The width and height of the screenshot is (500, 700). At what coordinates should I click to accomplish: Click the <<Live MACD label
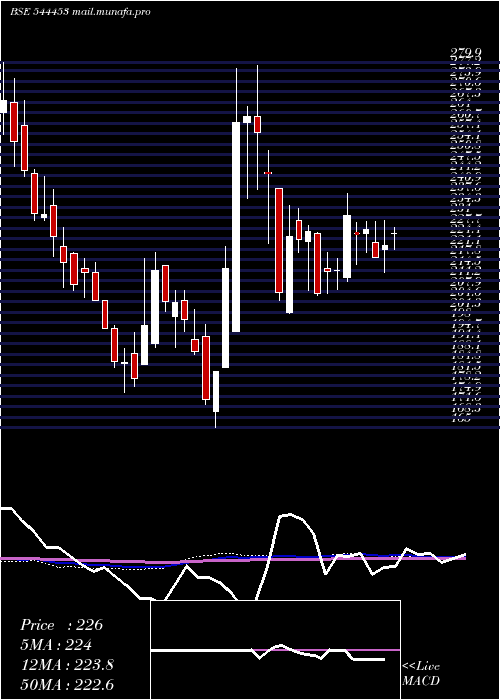(421, 673)
